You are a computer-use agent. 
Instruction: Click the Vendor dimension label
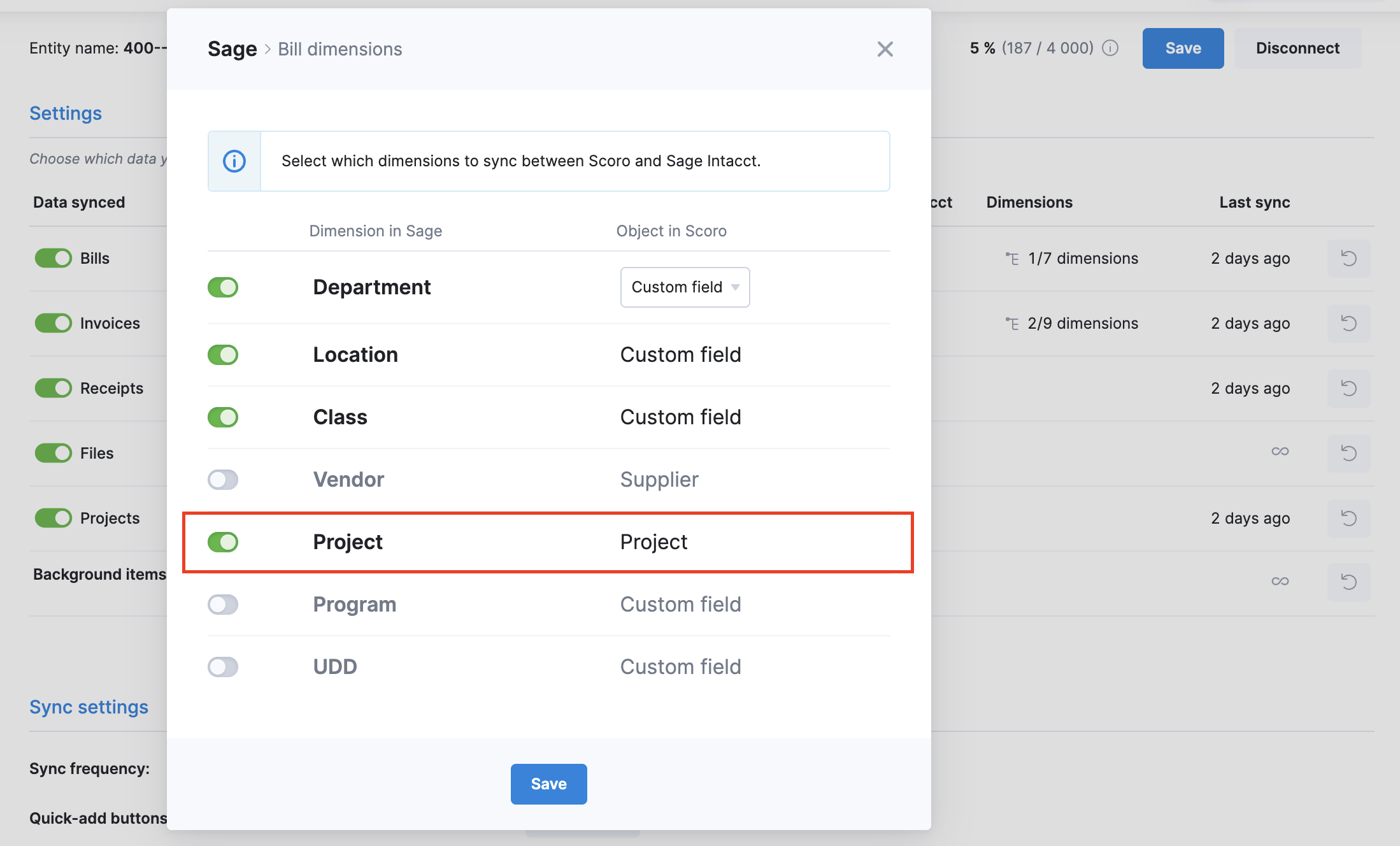coord(348,480)
